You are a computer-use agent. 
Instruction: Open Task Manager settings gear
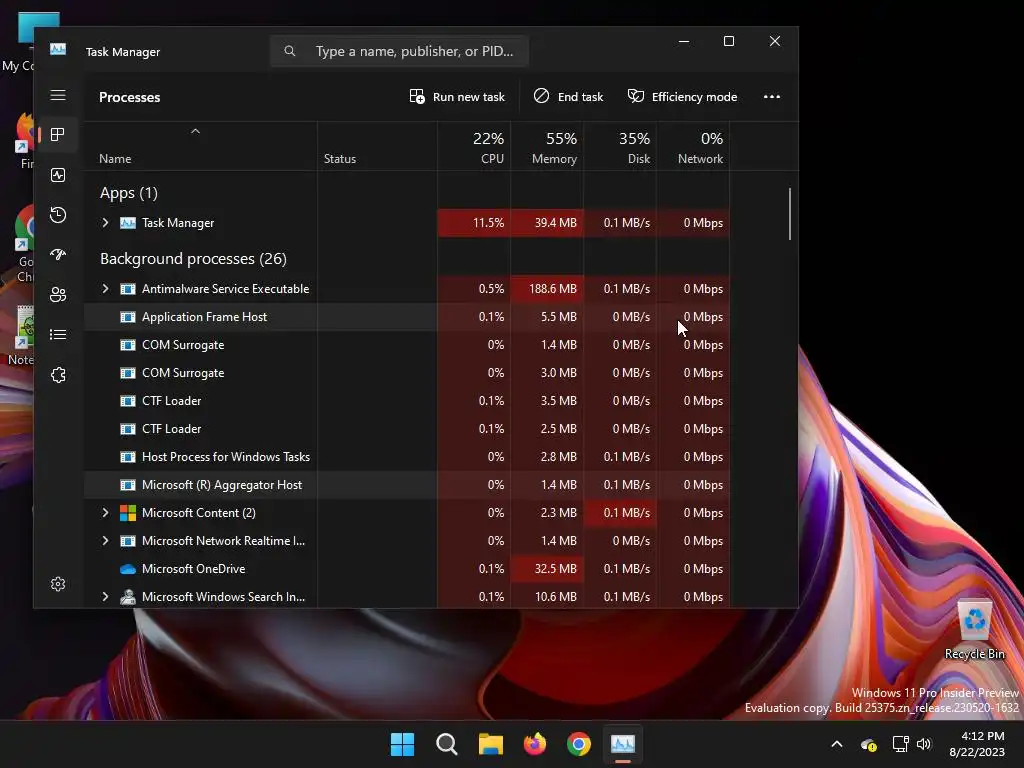pyautogui.click(x=58, y=584)
